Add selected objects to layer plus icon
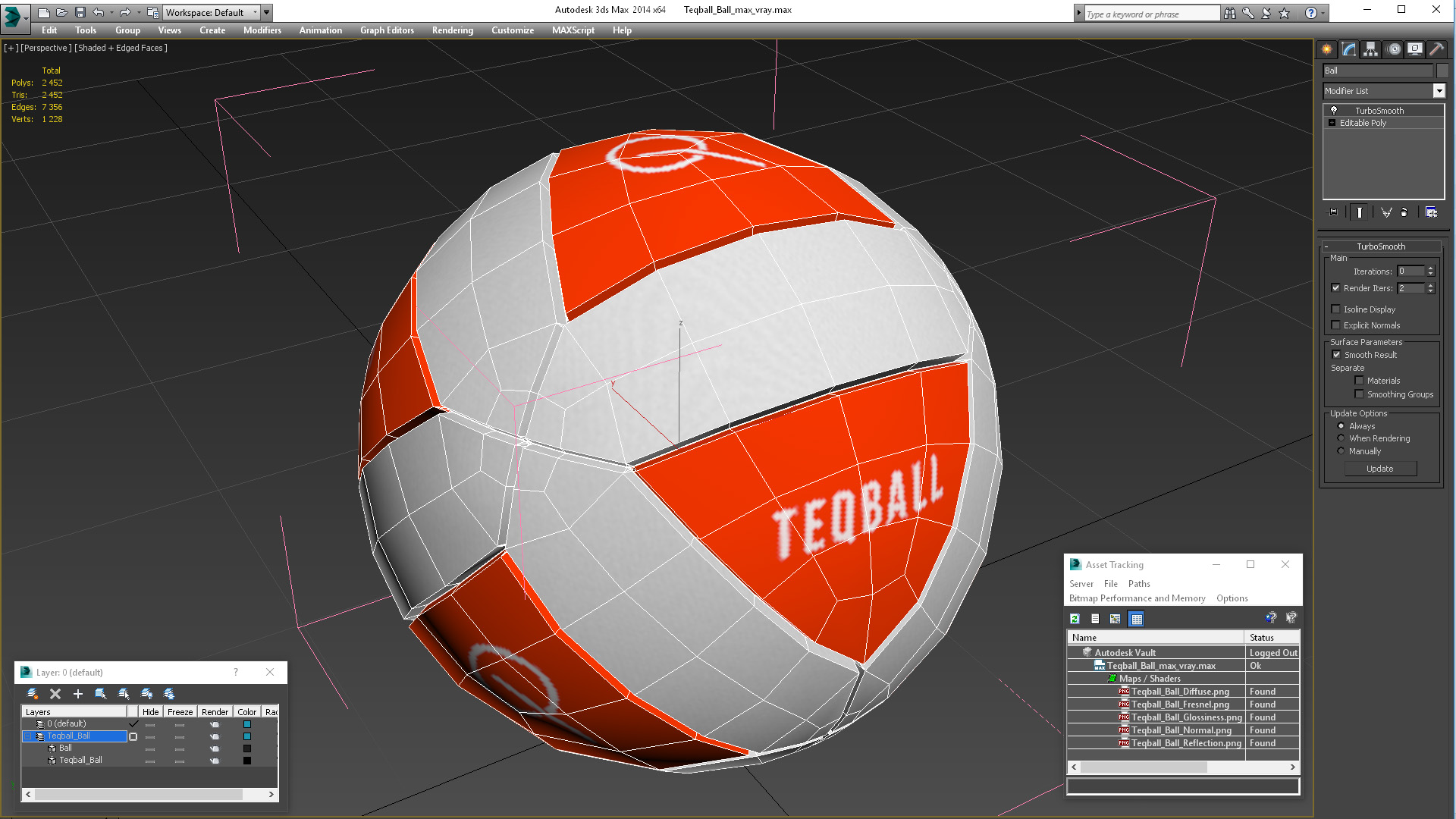Screen dimensions: 1456x819 click(x=77, y=694)
